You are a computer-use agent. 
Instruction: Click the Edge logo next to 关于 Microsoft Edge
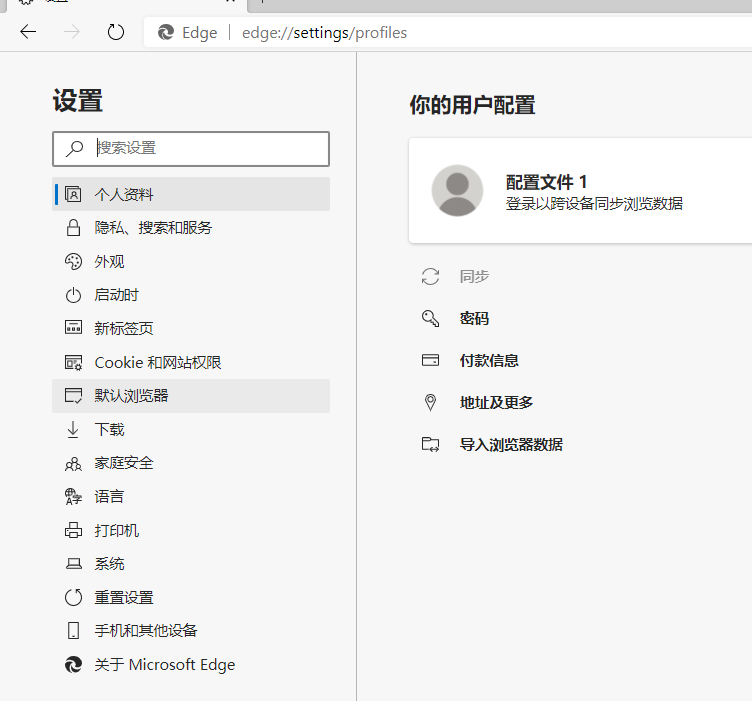coord(73,665)
